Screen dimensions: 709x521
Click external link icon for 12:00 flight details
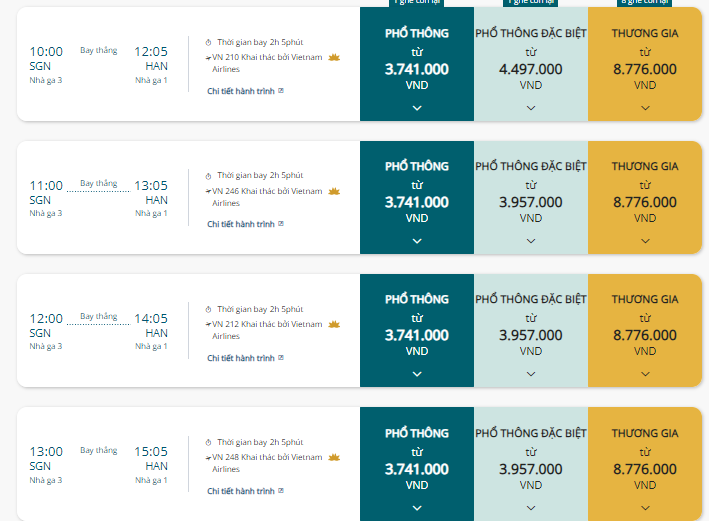281,358
